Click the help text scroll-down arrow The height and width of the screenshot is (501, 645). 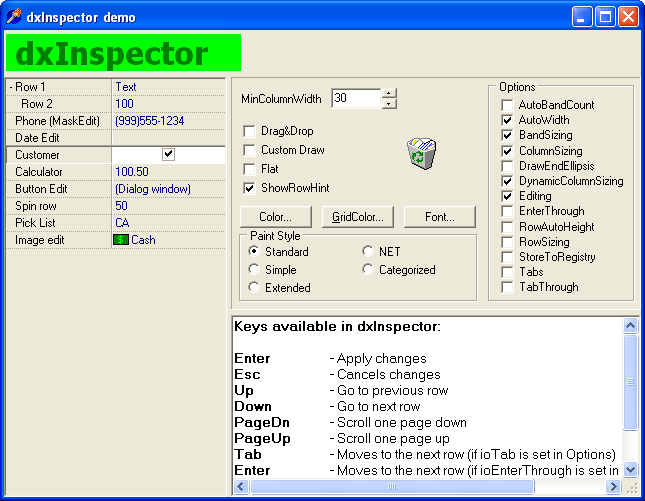pos(630,469)
